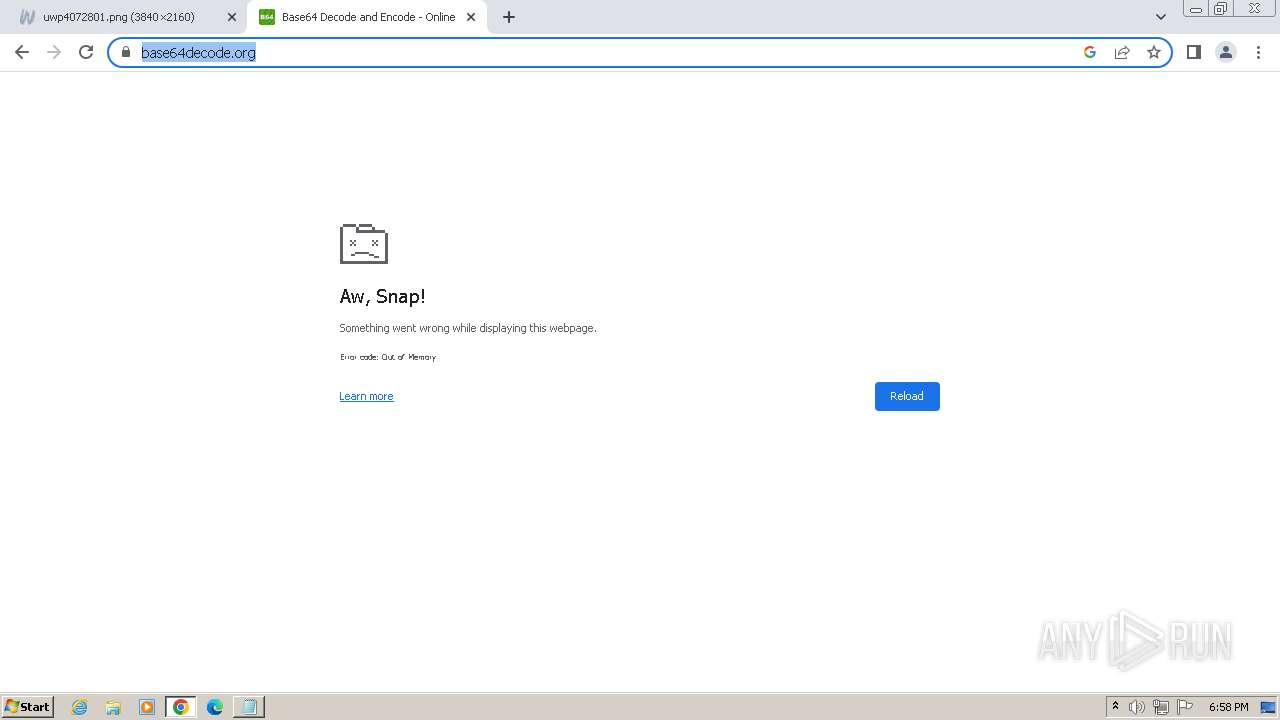Open the Google icon in the address bar
Viewport: 1280px width, 720px height.
1090,52
